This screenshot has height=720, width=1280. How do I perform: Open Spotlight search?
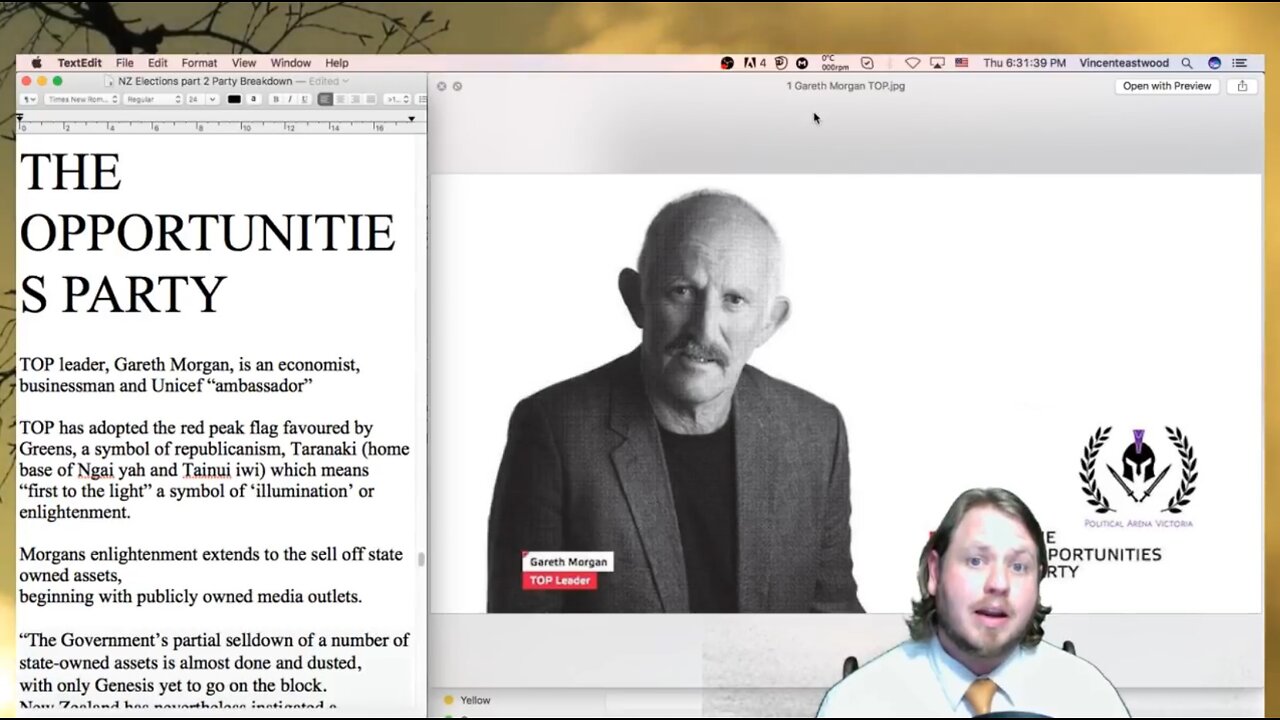pyautogui.click(x=1187, y=63)
